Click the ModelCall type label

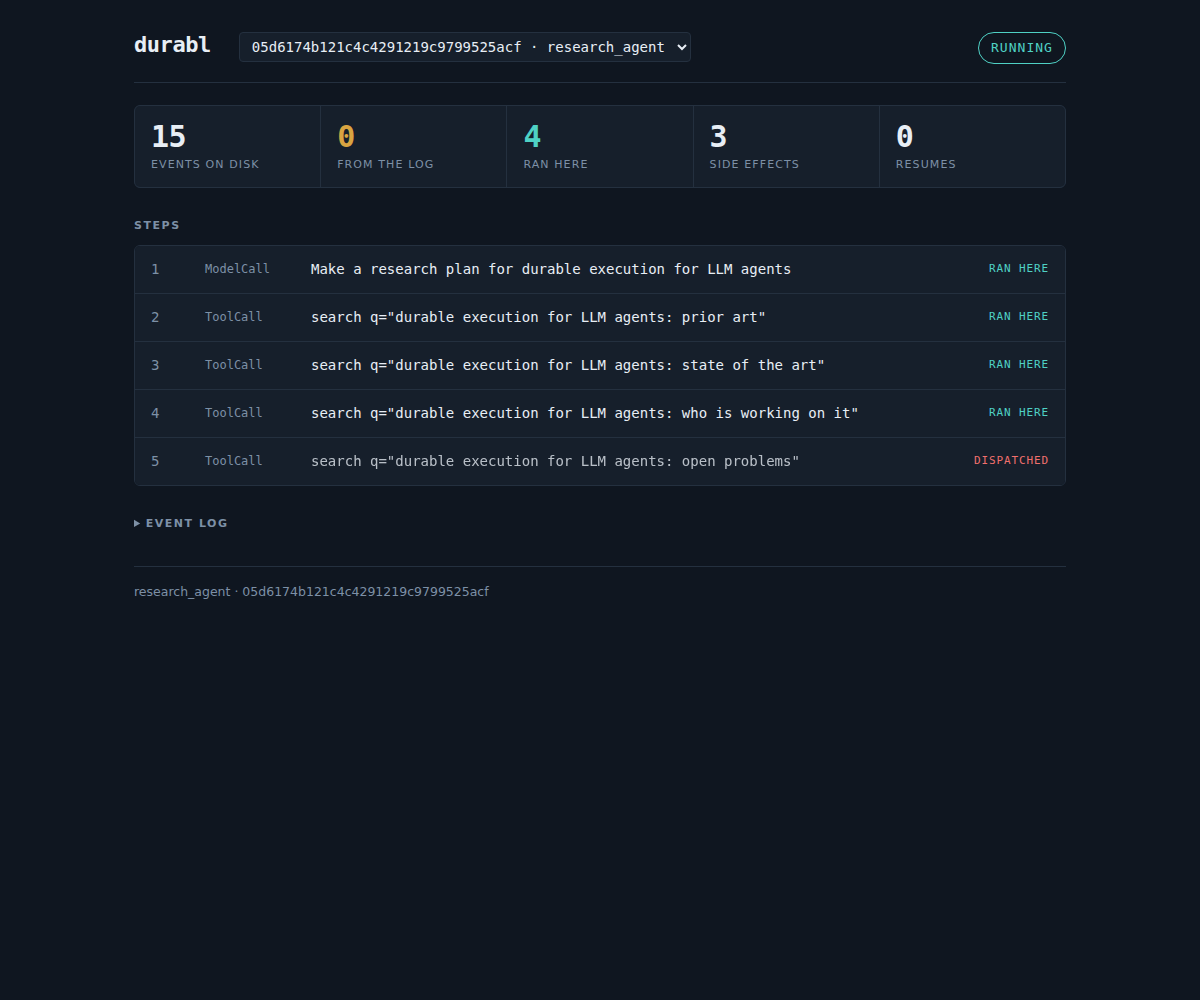[x=237, y=269]
